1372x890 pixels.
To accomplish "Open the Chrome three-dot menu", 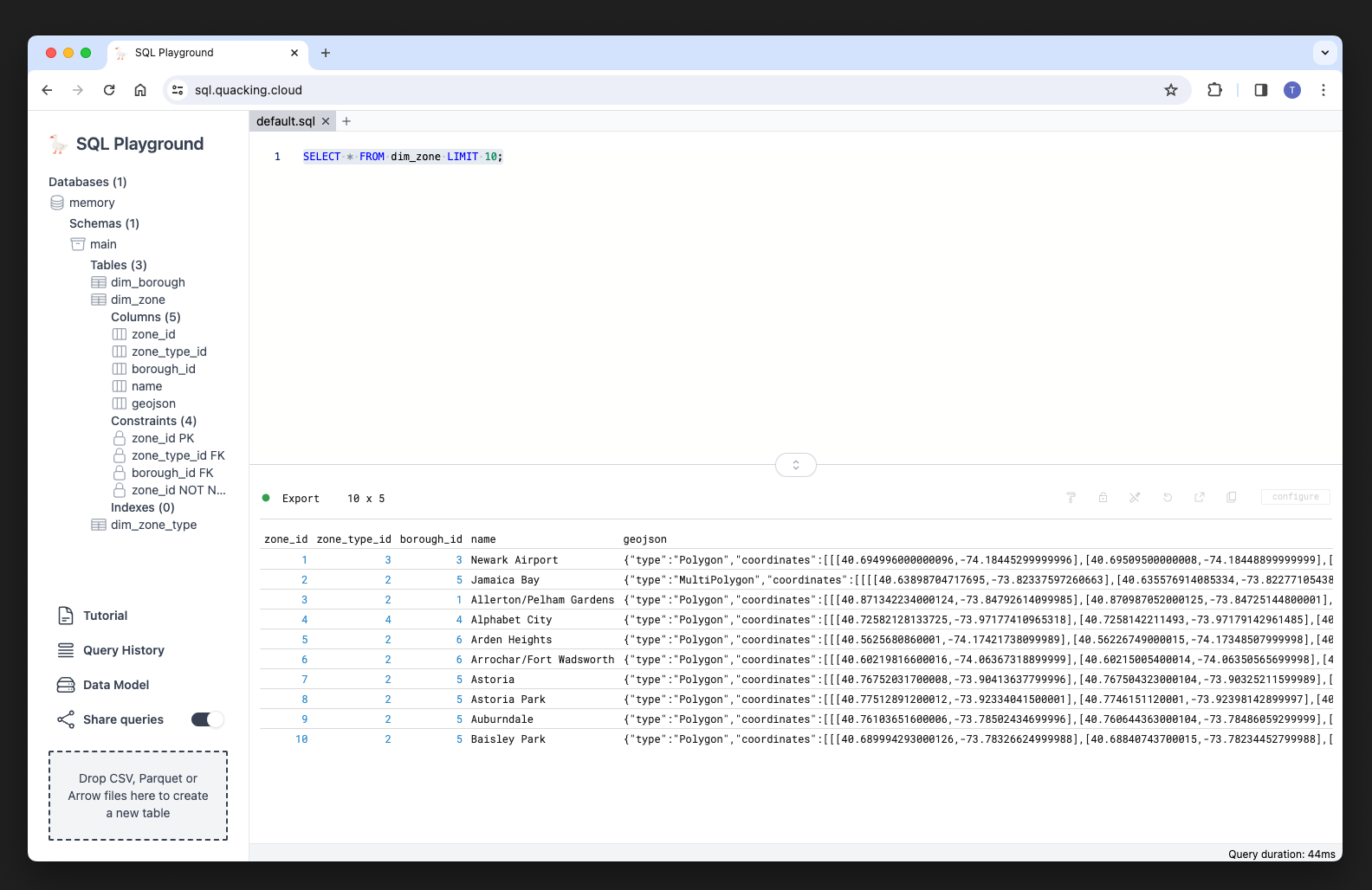I will pyautogui.click(x=1323, y=90).
